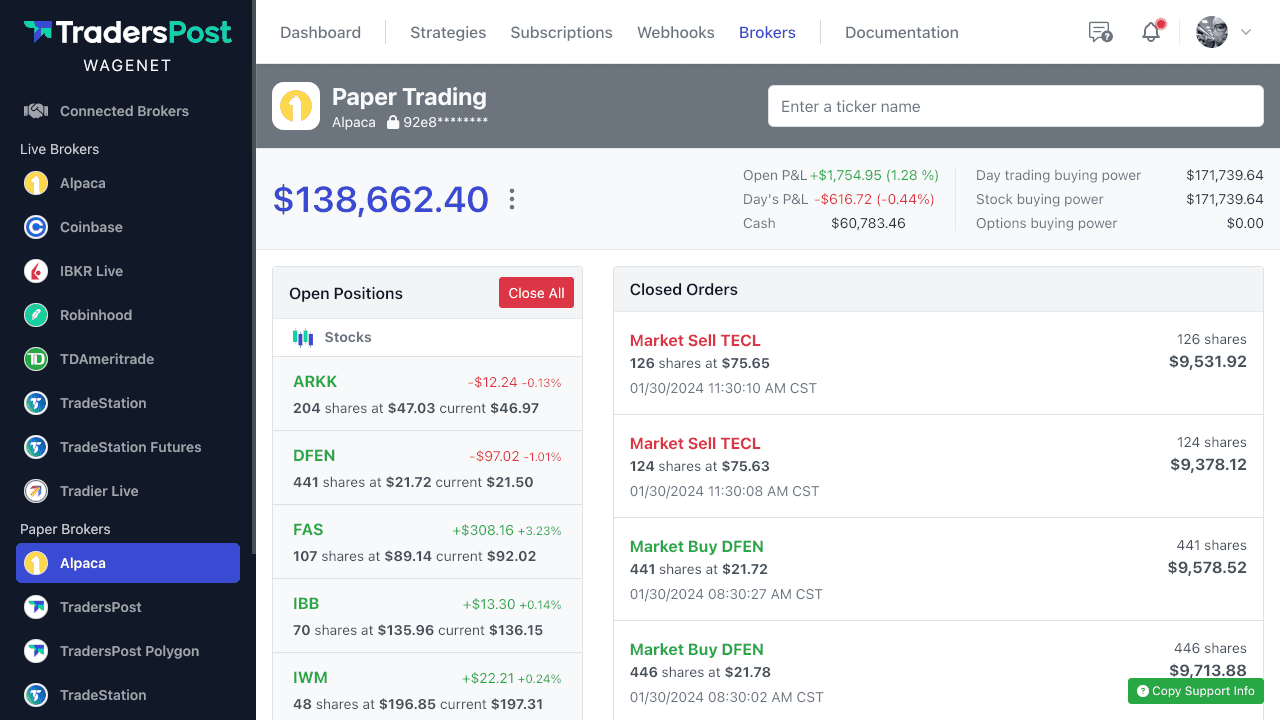
Task: Open the Robinhood live broker link
Action: pyautogui.click(x=128, y=315)
